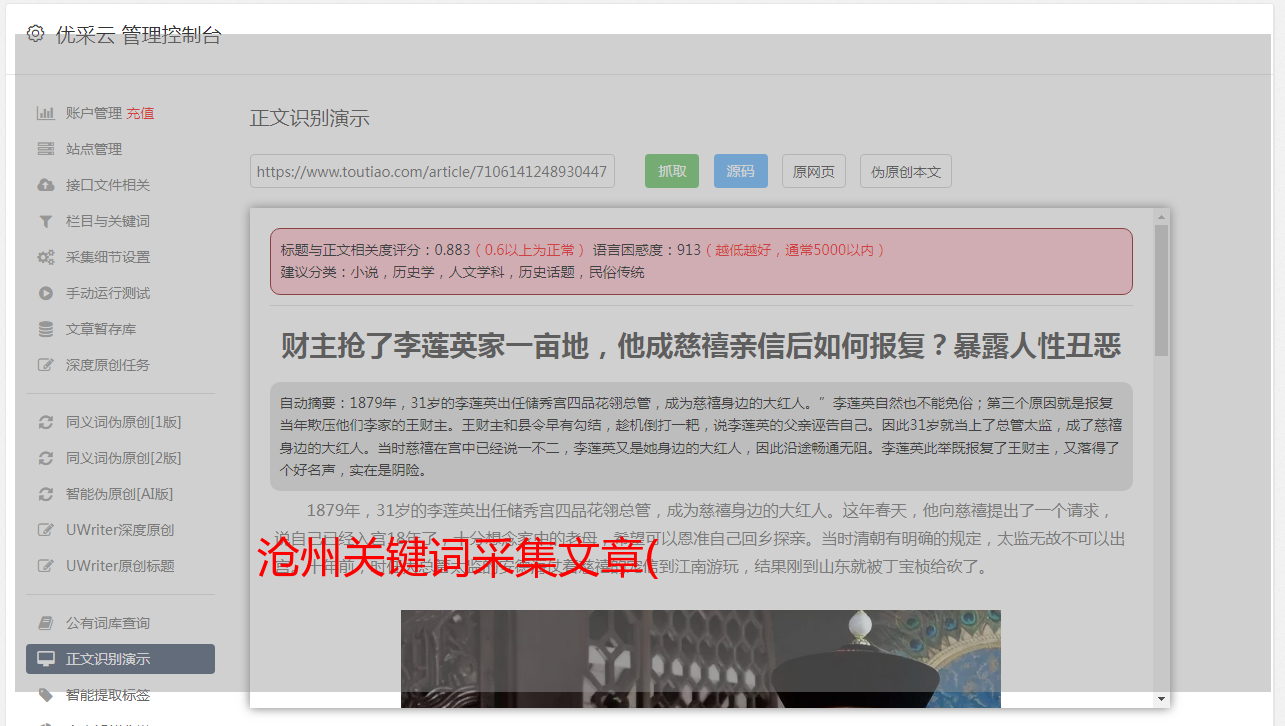Click the 建议分类 line in score box

pos(463,272)
